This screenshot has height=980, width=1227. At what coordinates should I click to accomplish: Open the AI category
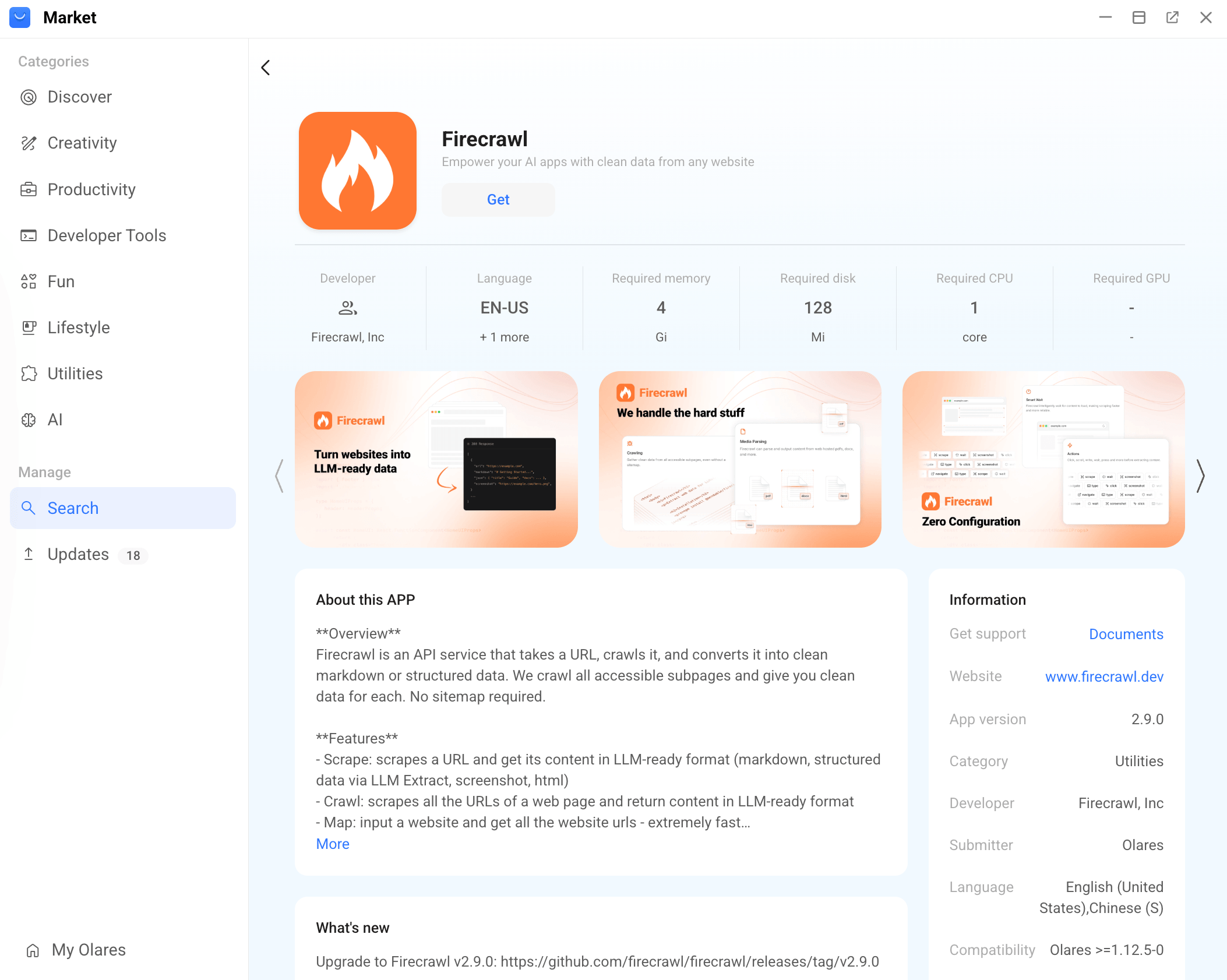(123, 420)
